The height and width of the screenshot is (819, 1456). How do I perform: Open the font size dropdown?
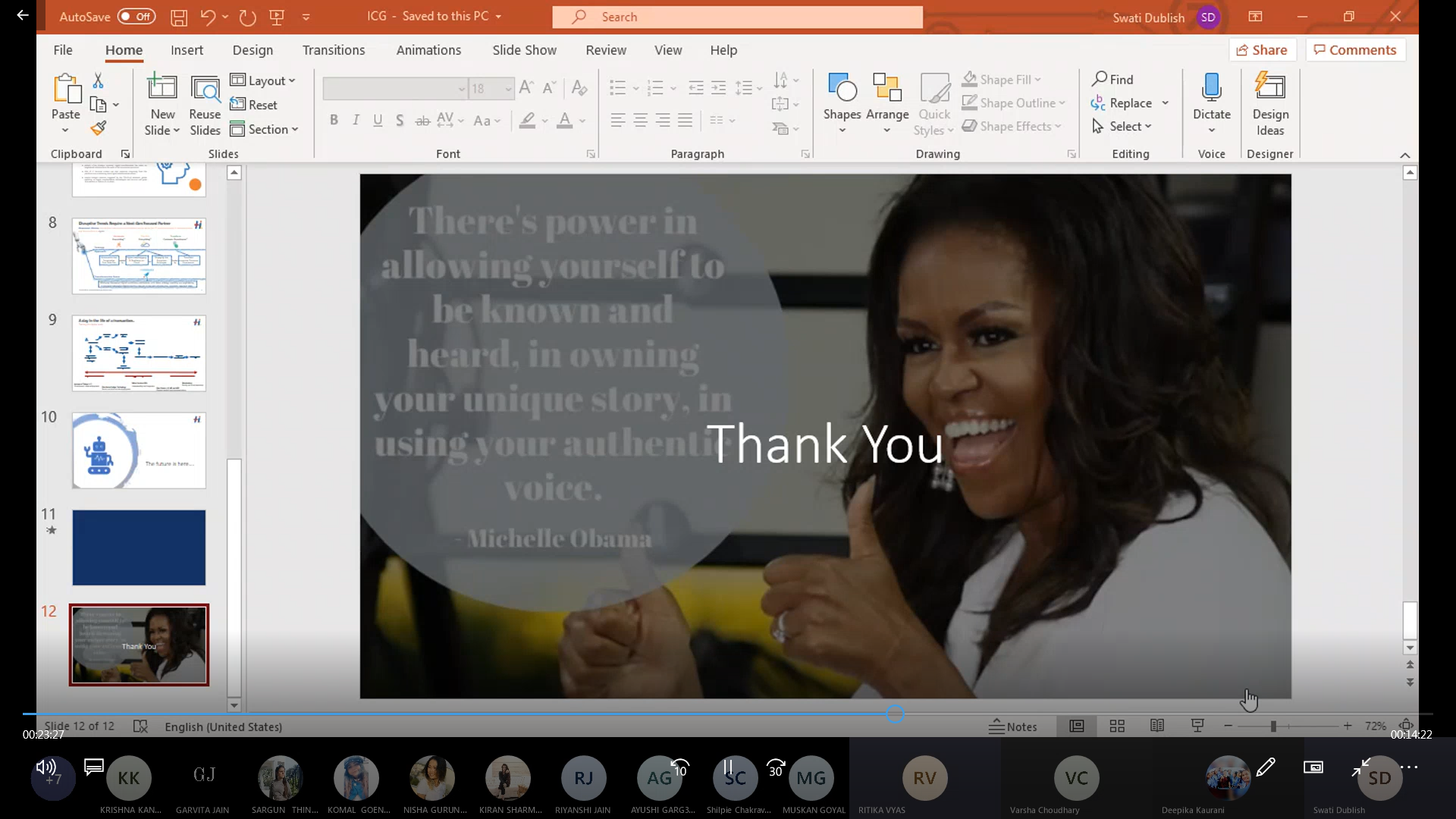(508, 89)
